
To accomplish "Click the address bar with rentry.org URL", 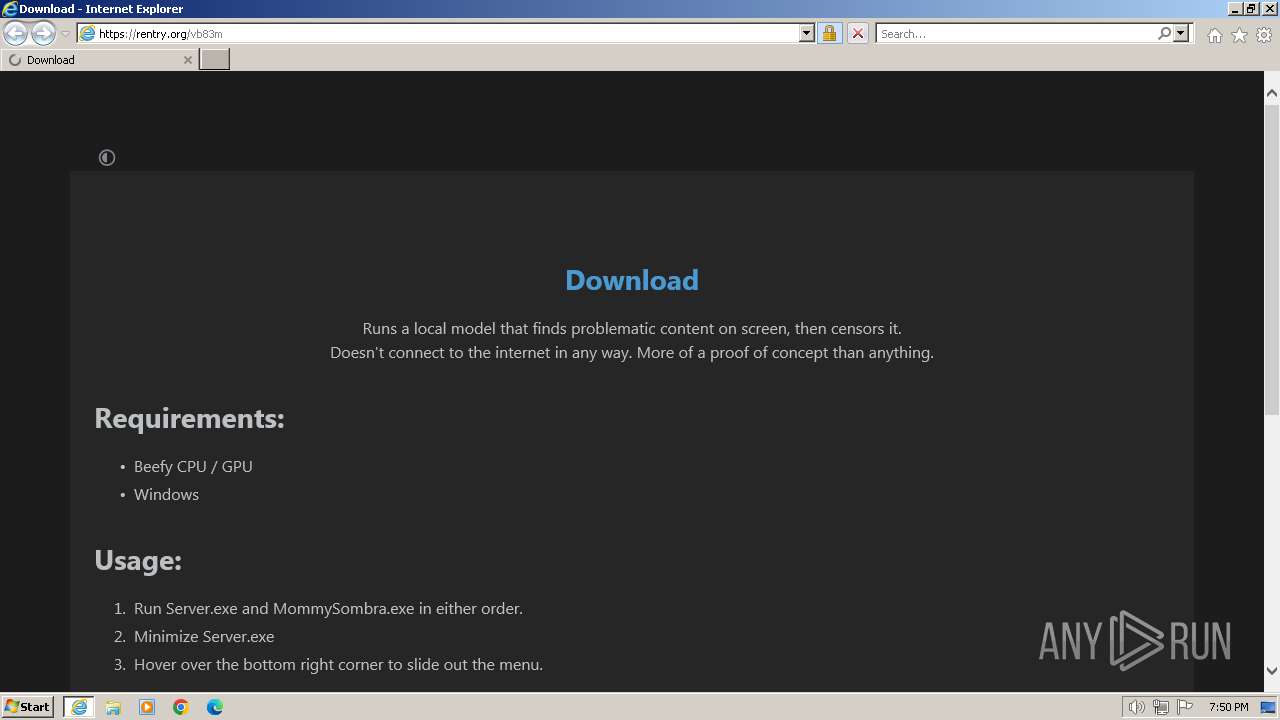I will click(438, 33).
